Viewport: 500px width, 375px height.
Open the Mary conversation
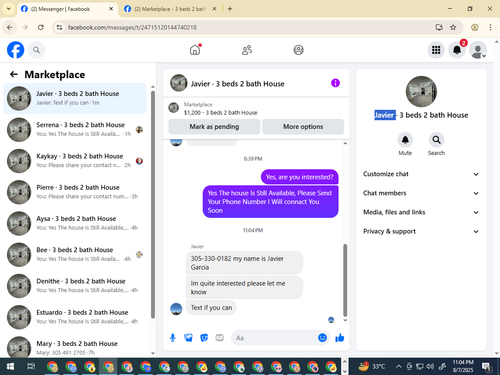(75, 347)
